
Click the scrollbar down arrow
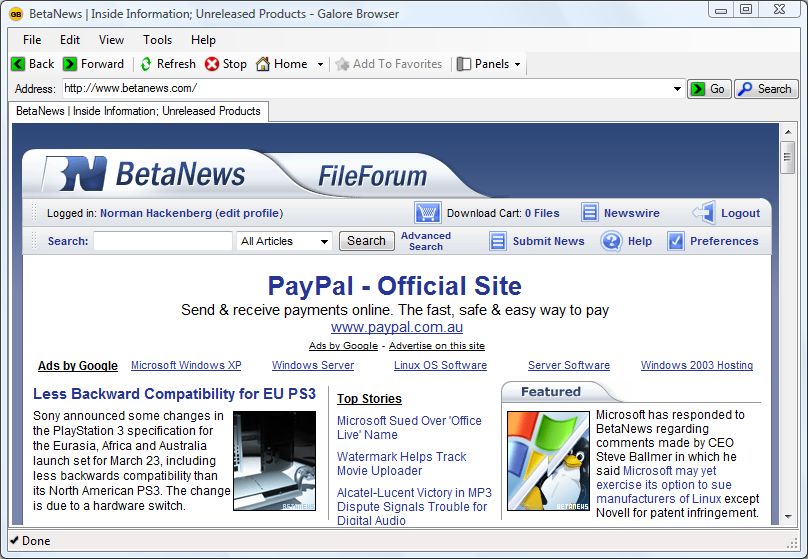point(787,516)
